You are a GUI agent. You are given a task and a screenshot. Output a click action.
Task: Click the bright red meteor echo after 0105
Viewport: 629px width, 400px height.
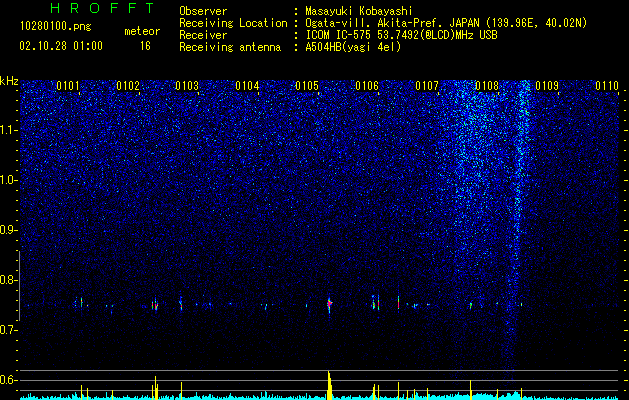coord(329,304)
